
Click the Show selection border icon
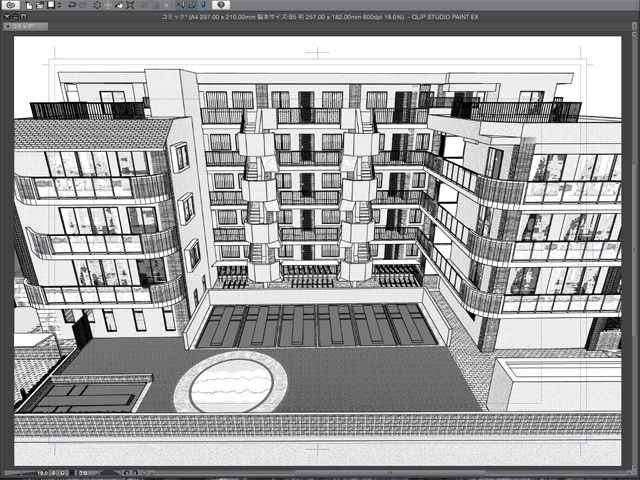pos(167,5)
